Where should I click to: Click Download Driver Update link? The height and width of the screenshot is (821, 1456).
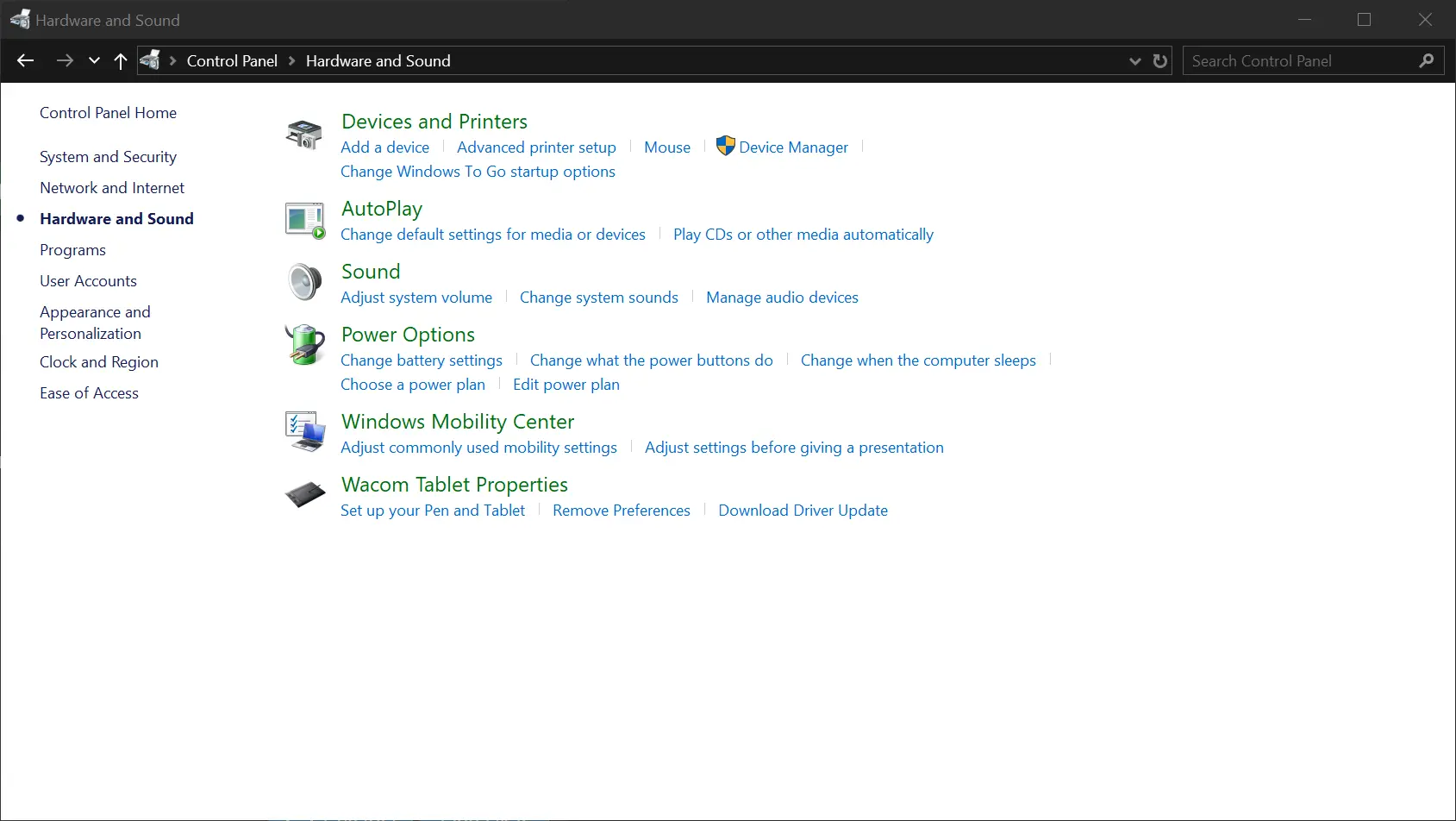pos(803,511)
